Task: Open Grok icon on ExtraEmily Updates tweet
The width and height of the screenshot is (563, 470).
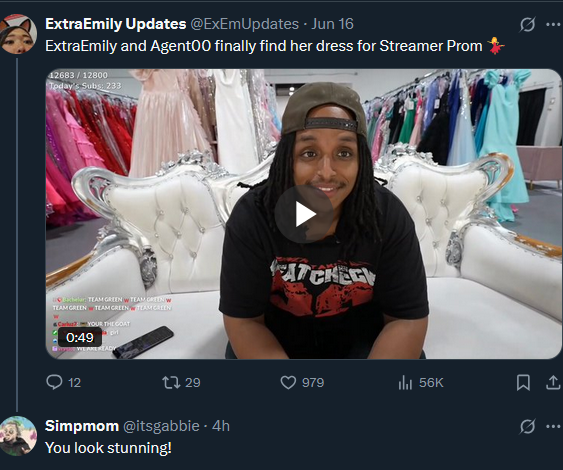Action: tap(527, 24)
